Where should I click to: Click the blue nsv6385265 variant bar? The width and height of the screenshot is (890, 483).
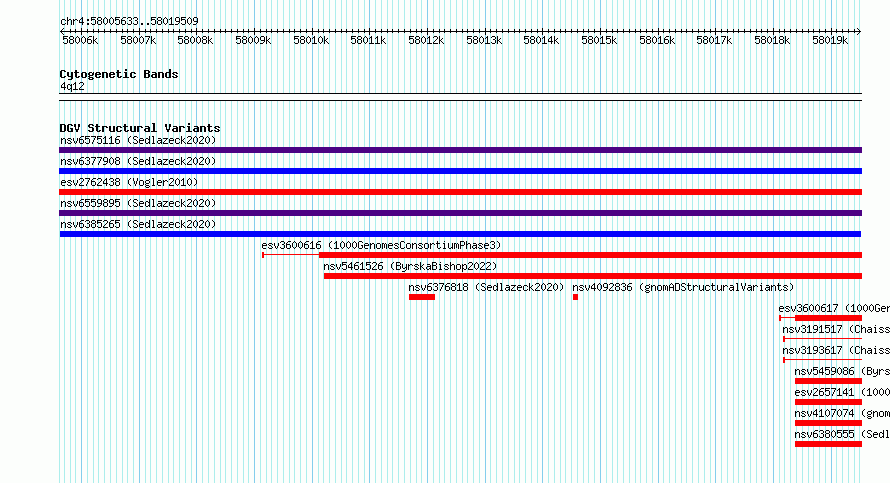coord(460,234)
